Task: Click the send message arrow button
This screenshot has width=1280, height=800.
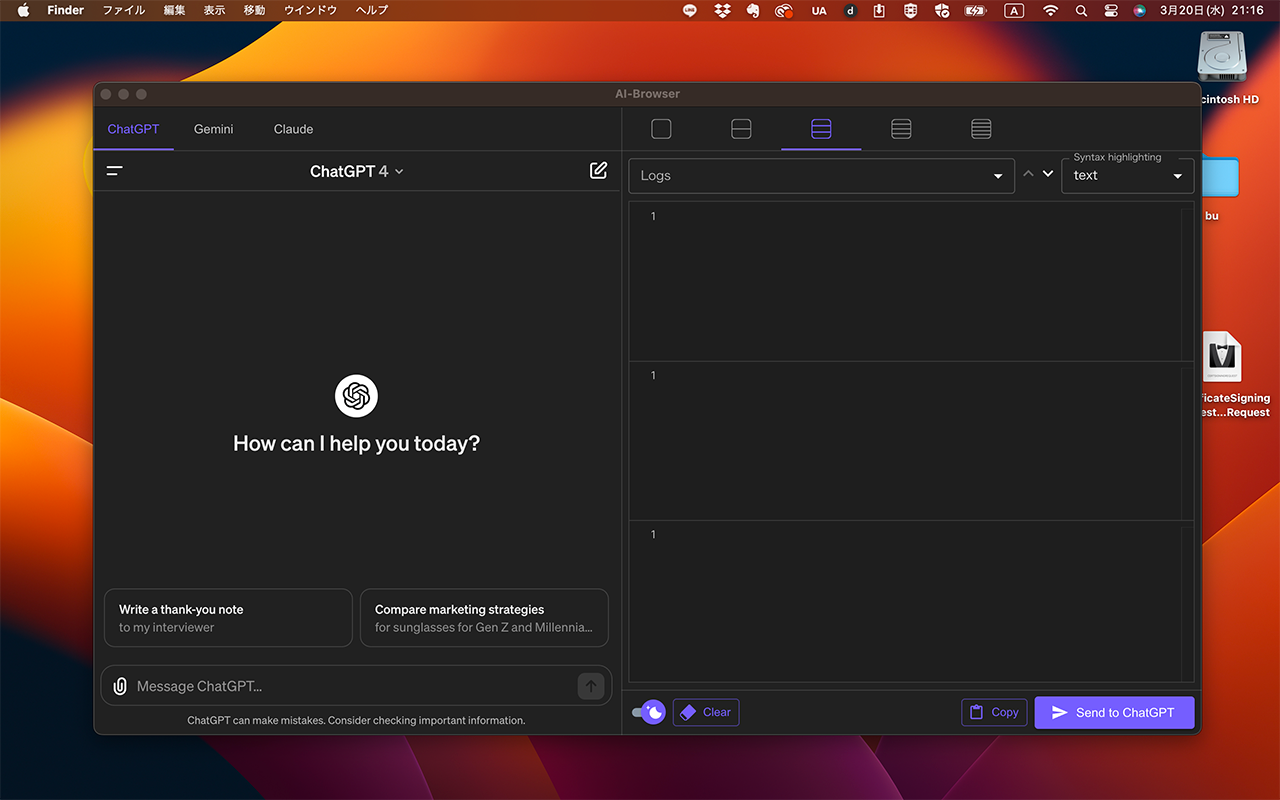Action: [x=591, y=686]
